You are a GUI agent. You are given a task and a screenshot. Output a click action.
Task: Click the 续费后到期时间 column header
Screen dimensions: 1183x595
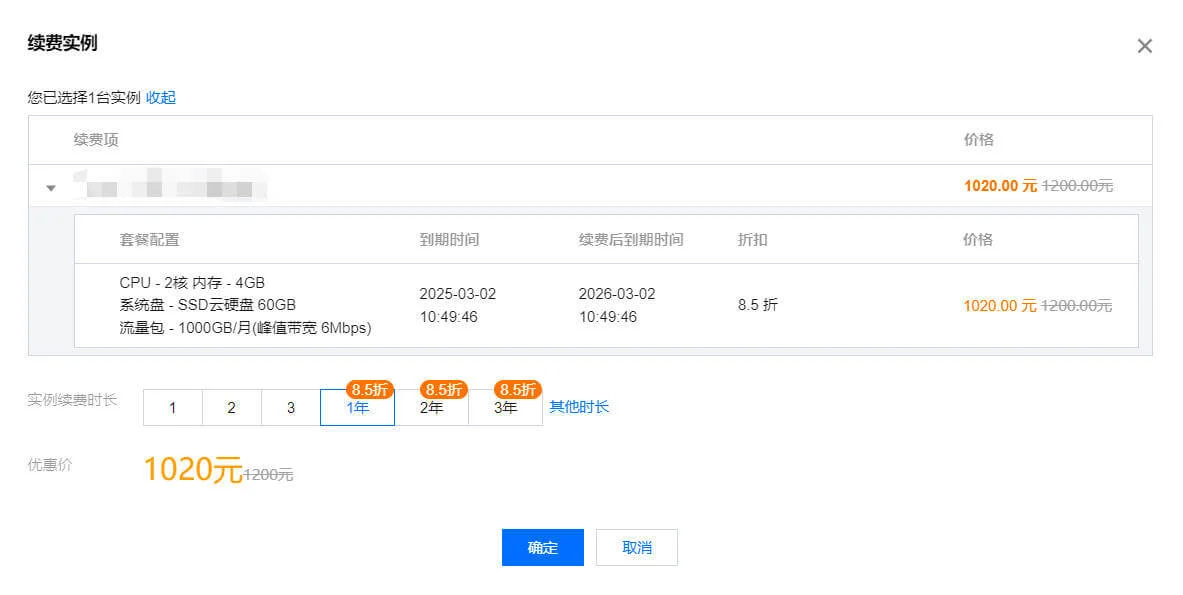coord(631,240)
